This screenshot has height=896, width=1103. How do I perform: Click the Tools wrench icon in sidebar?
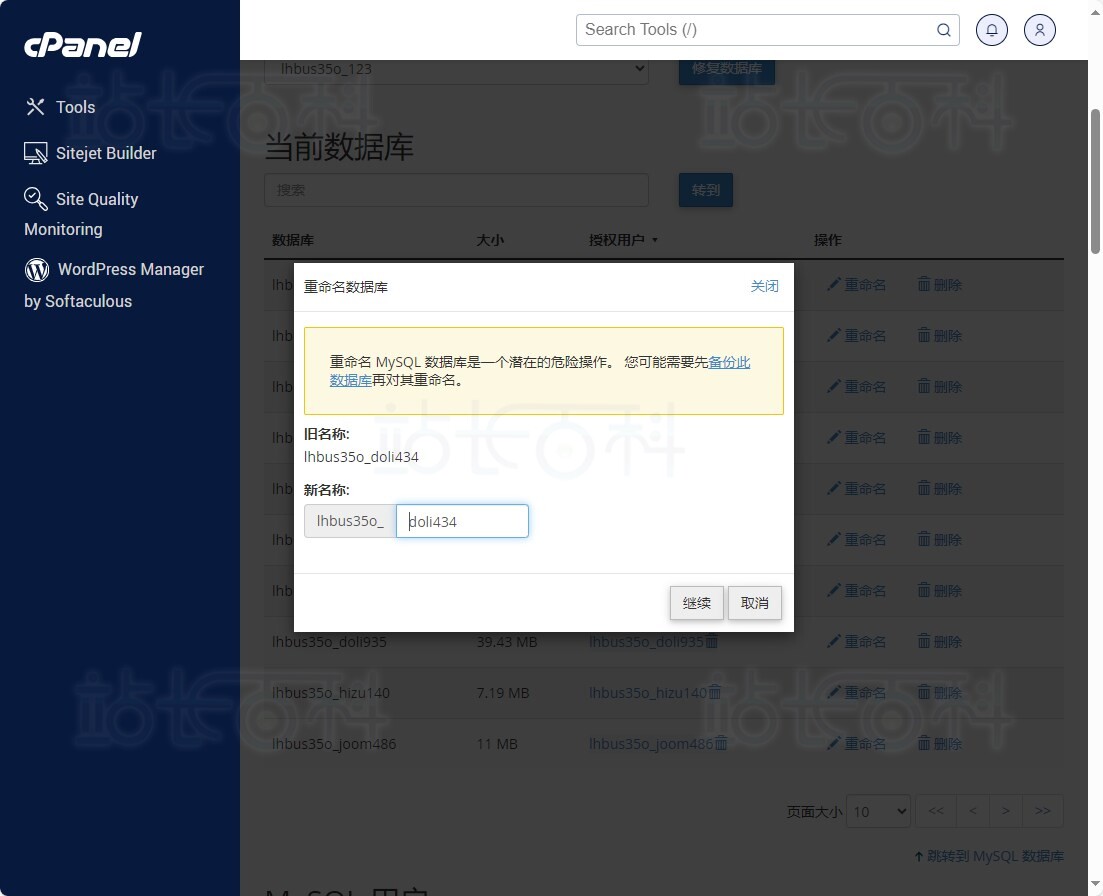click(36, 106)
